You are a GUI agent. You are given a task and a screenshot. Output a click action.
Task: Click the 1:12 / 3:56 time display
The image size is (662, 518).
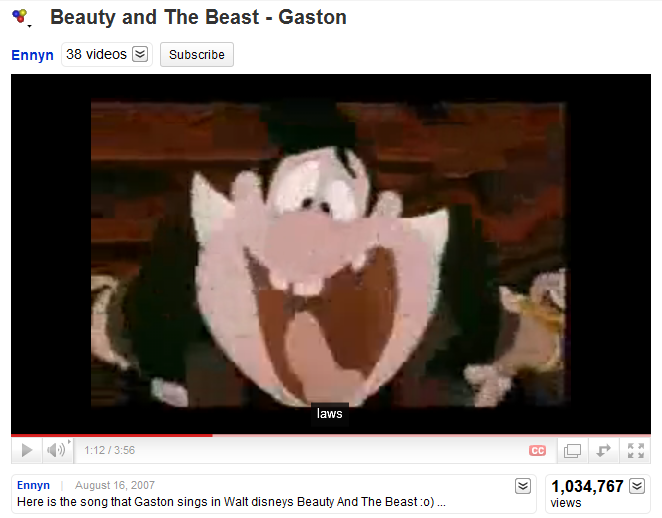point(110,450)
